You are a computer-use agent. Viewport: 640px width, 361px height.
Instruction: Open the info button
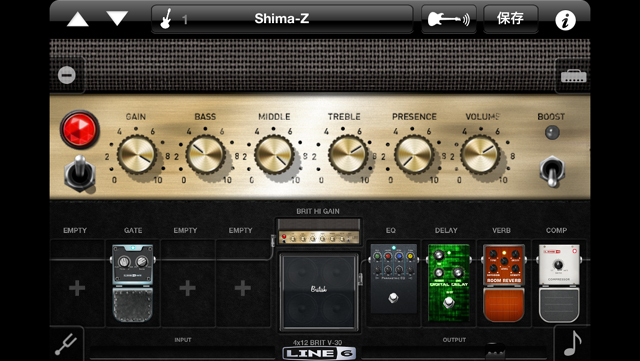tap(565, 20)
